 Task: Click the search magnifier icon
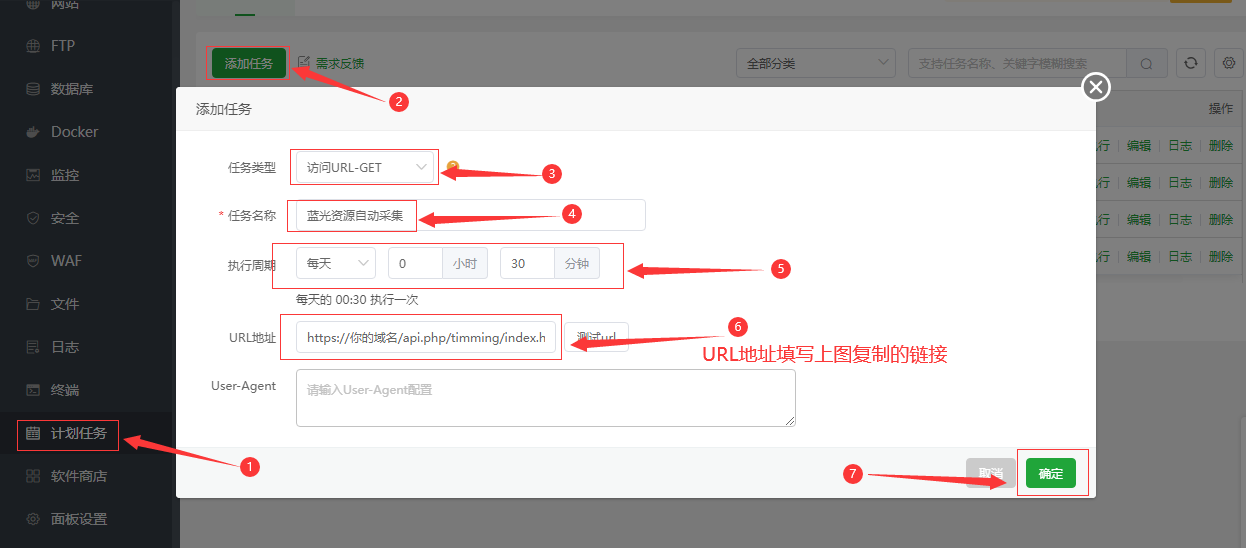[1146, 63]
